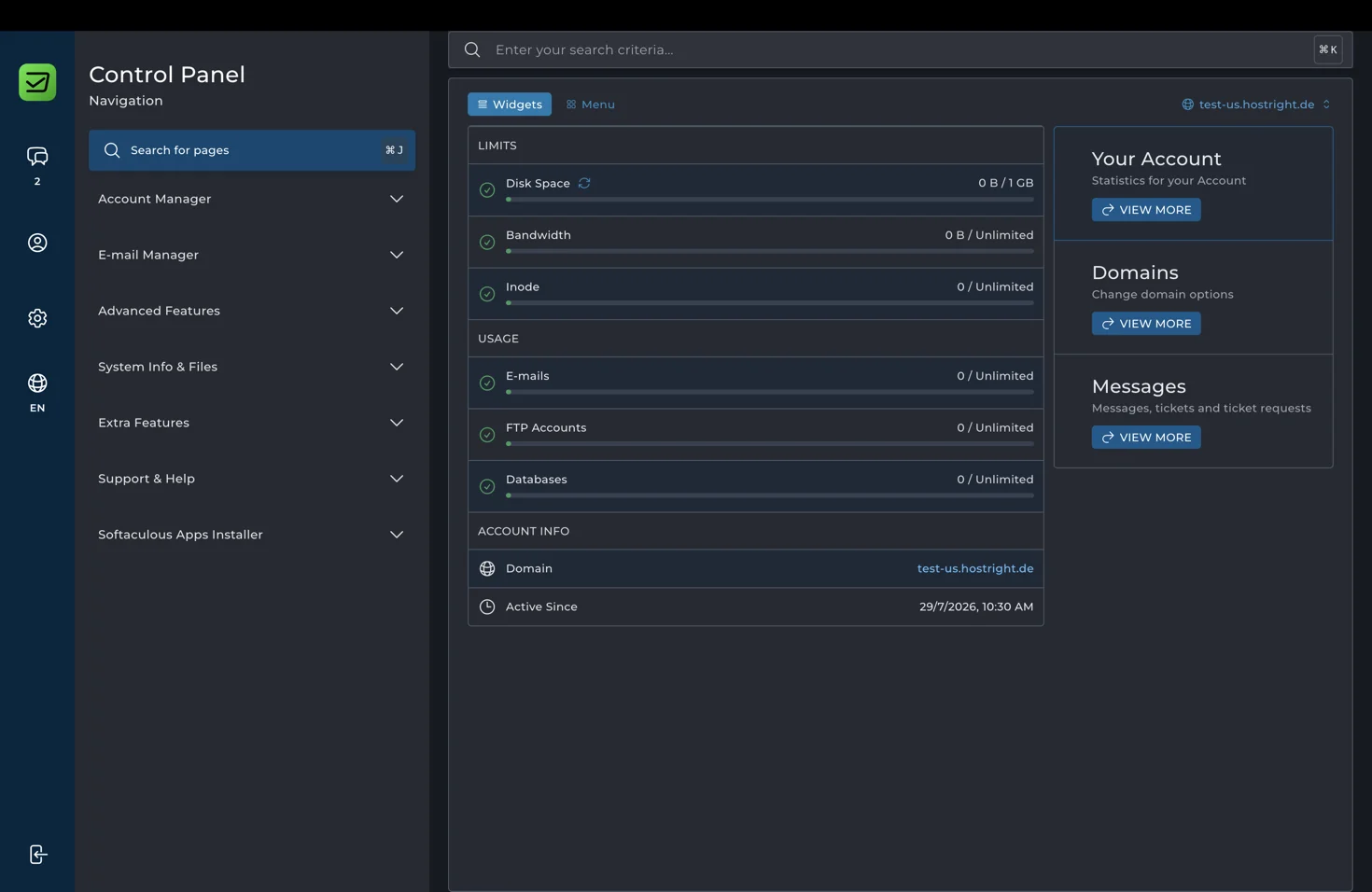Click Disk Space green check status icon
Screen dimensions: 1372x892
click(x=487, y=190)
